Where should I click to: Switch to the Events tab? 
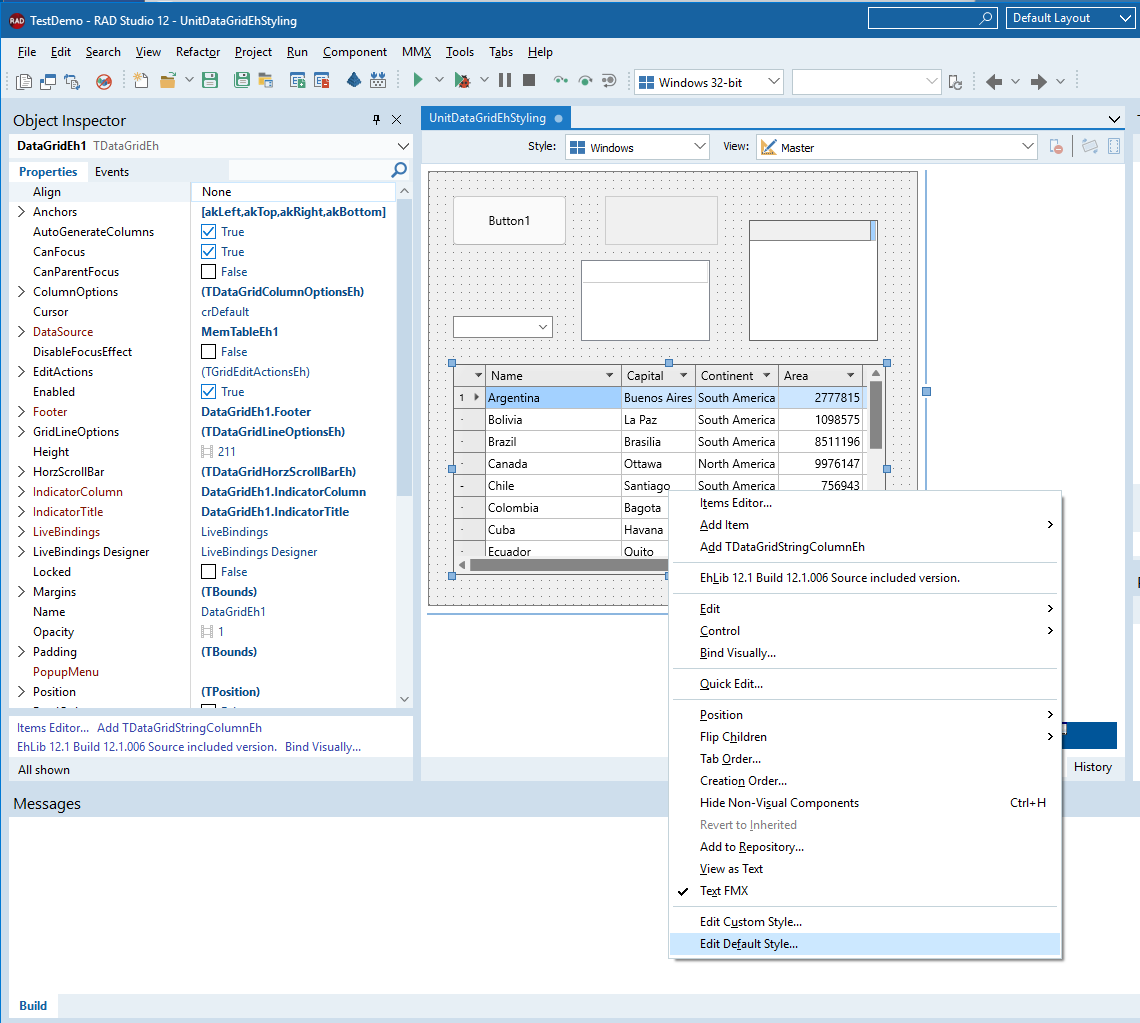click(112, 172)
